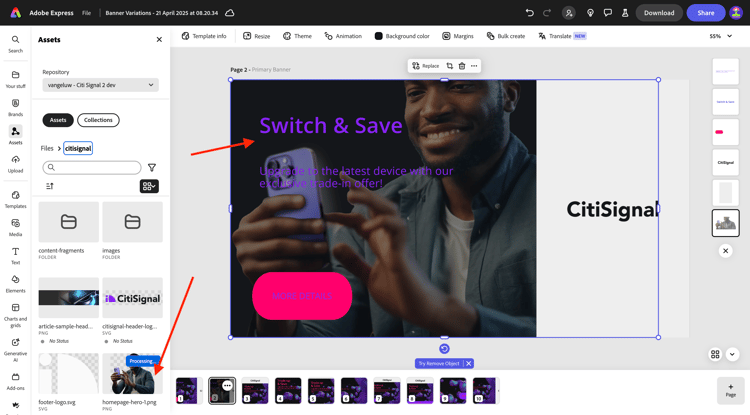Viewport: 750px width, 415px height.
Task: Open Background color picker
Action: tap(402, 36)
